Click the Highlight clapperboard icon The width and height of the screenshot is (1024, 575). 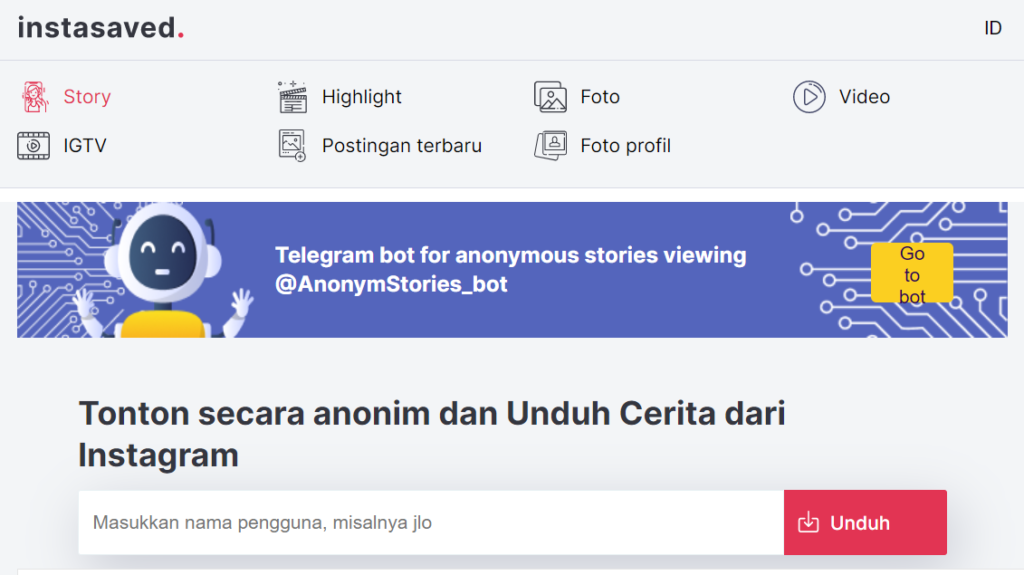click(x=292, y=97)
